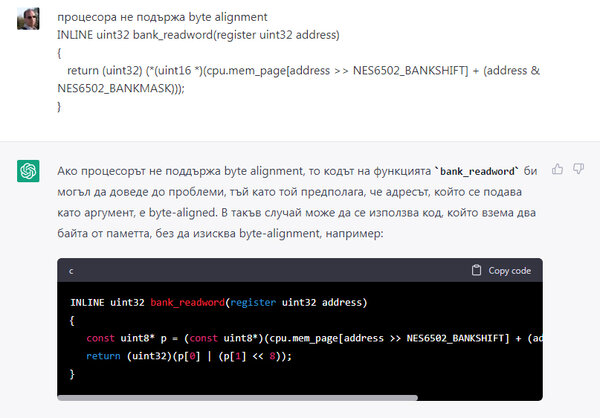Click 'bank_readword' function name in code block
The image size is (600, 418).
[x=188, y=302]
